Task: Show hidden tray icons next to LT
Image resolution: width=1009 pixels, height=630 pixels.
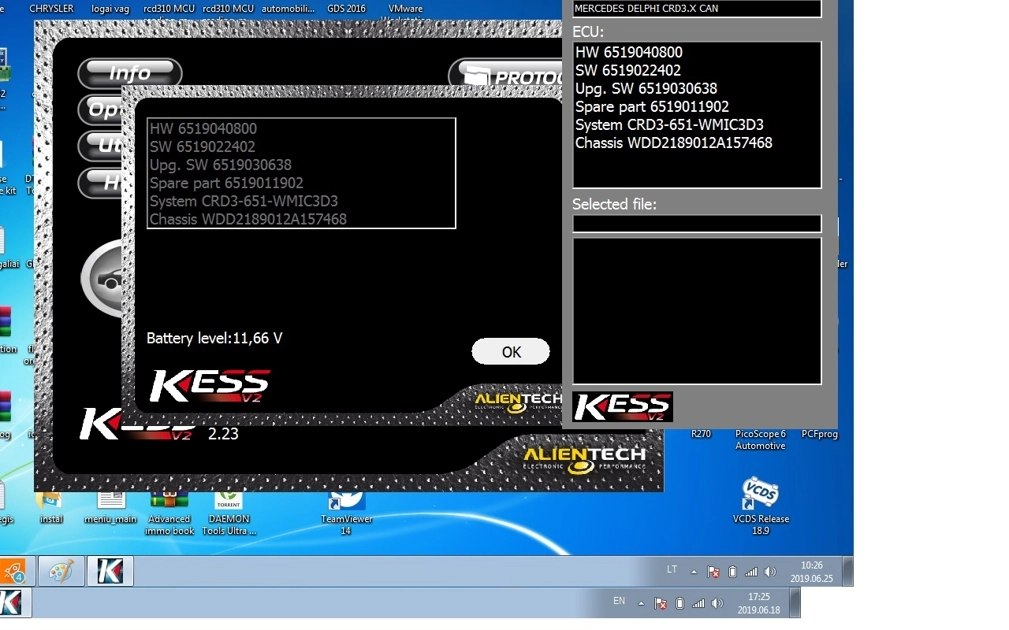Action: coord(694,571)
